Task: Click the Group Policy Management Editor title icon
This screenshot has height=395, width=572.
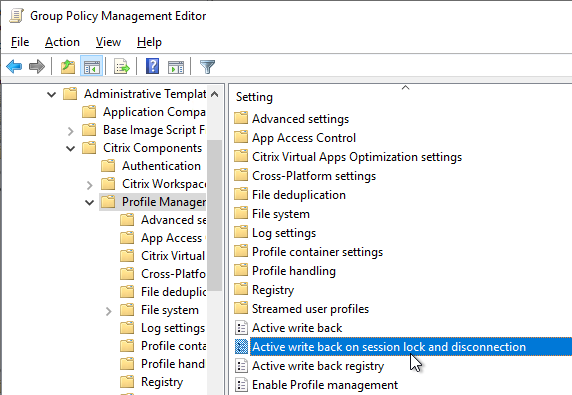Action: [x=16, y=16]
